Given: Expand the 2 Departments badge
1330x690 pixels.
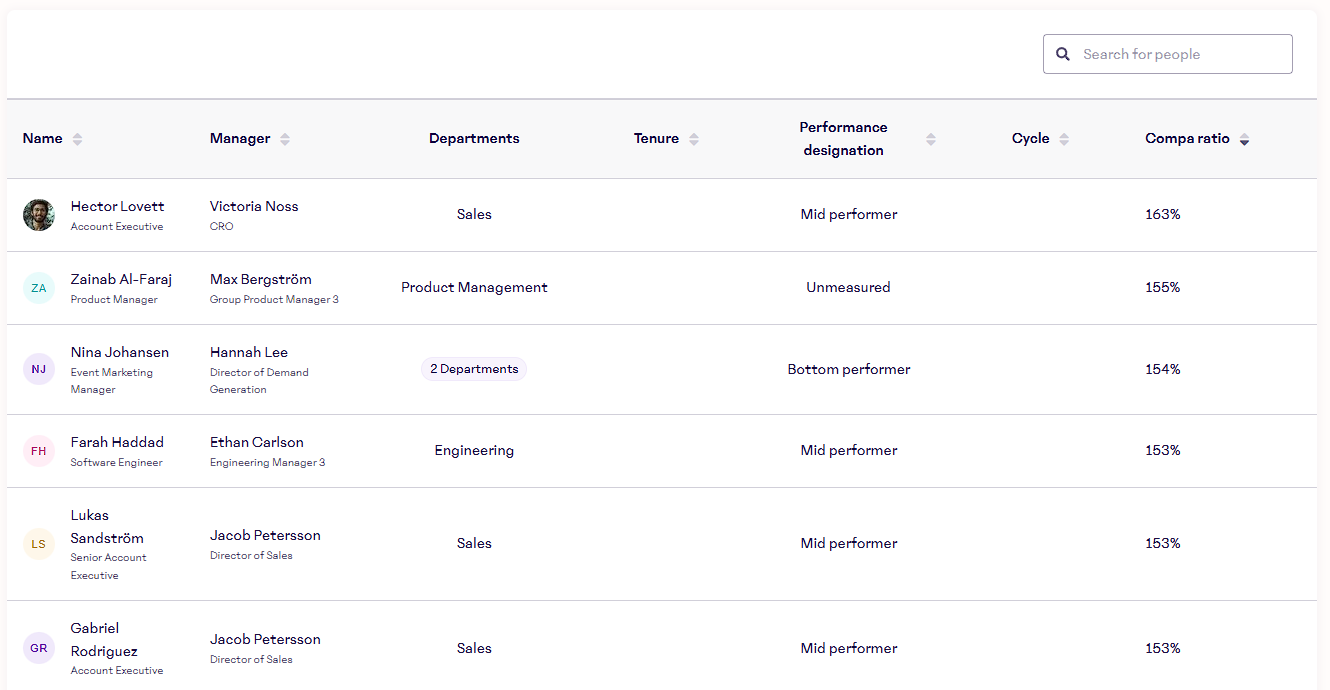Looking at the screenshot, I should click(474, 369).
